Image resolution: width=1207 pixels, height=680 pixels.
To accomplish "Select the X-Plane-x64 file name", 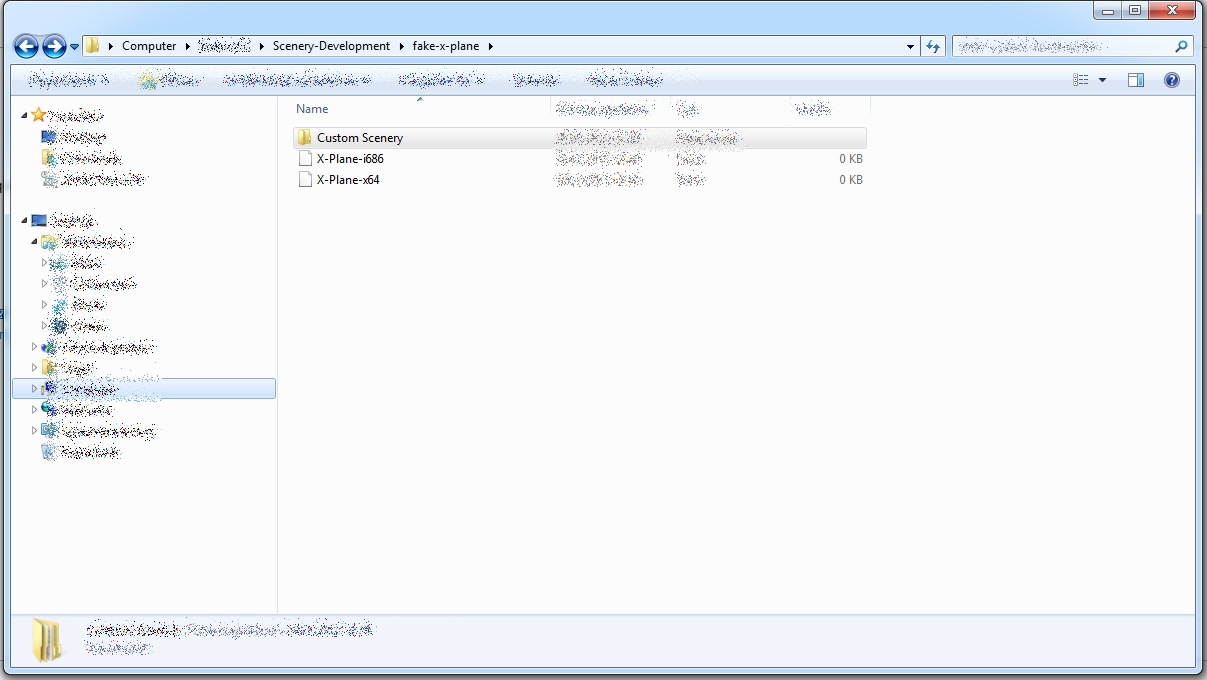I will (x=348, y=180).
